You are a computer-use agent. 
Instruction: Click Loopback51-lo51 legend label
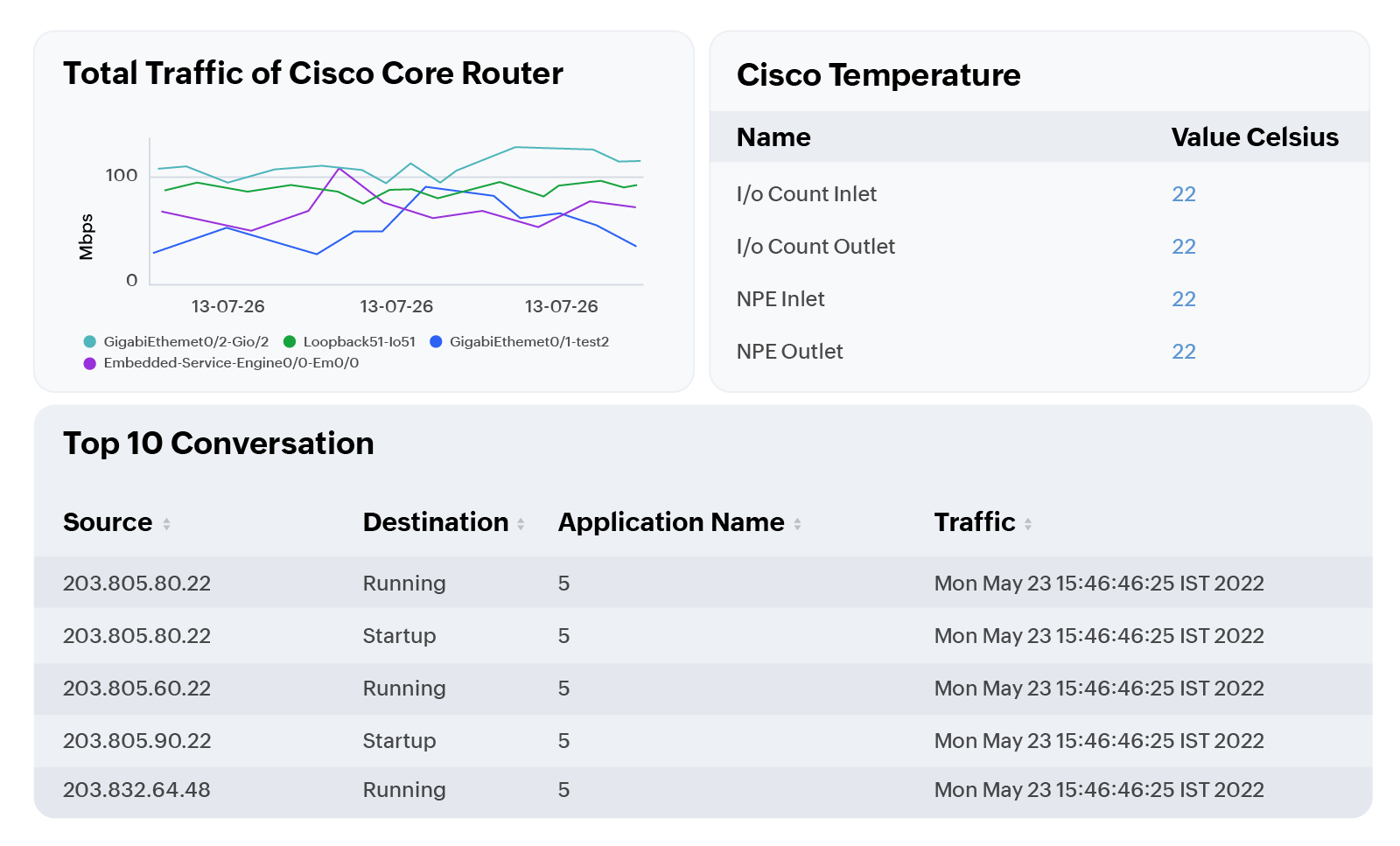coord(360,342)
